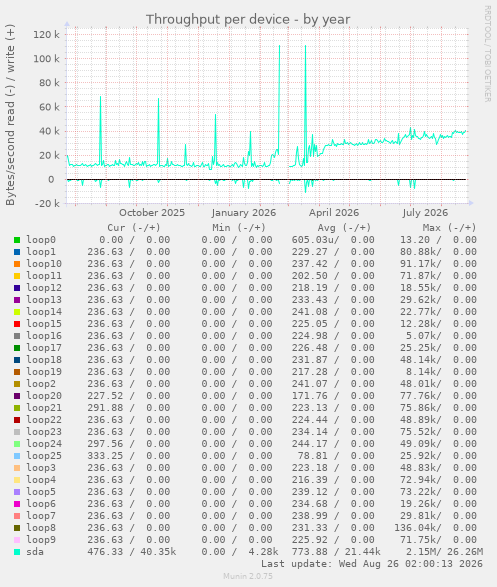Click the 'loop25' legend label

click(x=44, y=456)
